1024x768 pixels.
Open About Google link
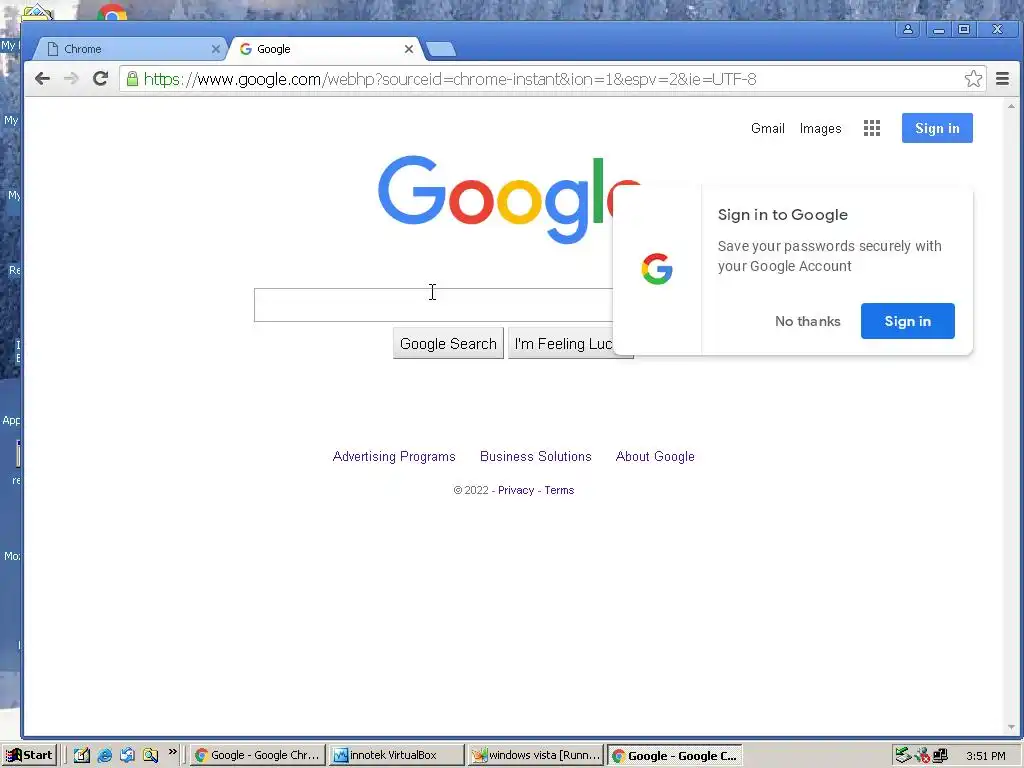(x=655, y=456)
